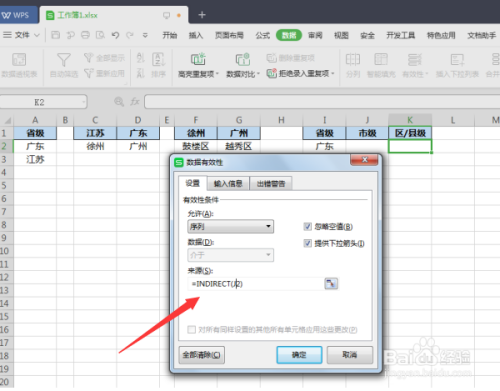The height and width of the screenshot is (391, 500).
Task: Expand Highlight Duplicates (高亮重复项) dropdown
Action: click(217, 74)
